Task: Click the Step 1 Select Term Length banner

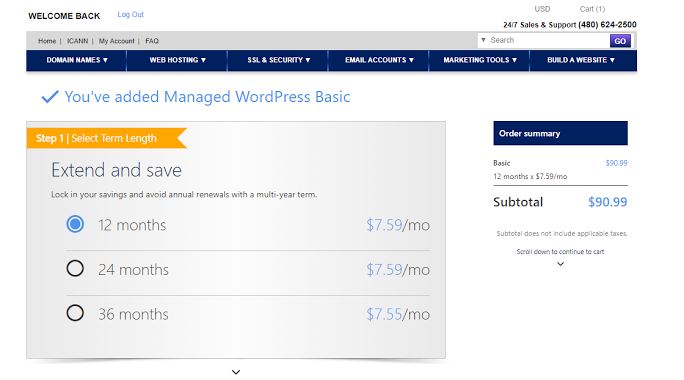Action: point(107,138)
